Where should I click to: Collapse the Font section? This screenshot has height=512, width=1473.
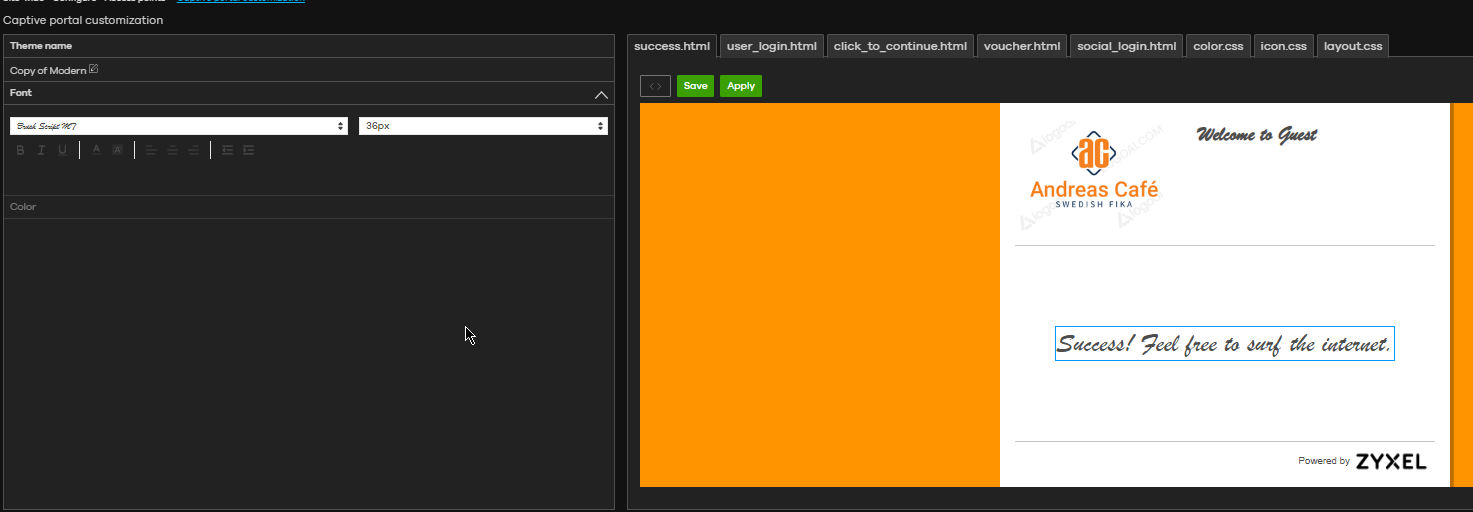click(x=600, y=94)
